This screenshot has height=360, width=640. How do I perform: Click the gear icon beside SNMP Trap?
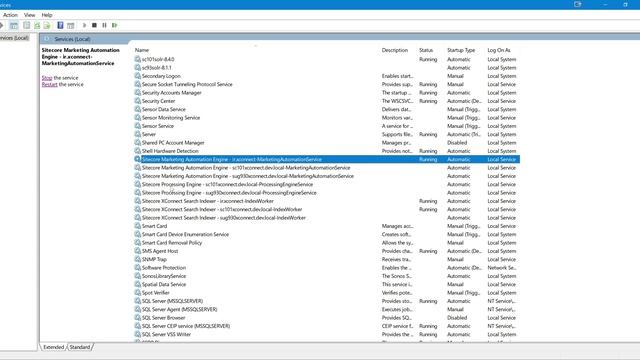pyautogui.click(x=138, y=259)
